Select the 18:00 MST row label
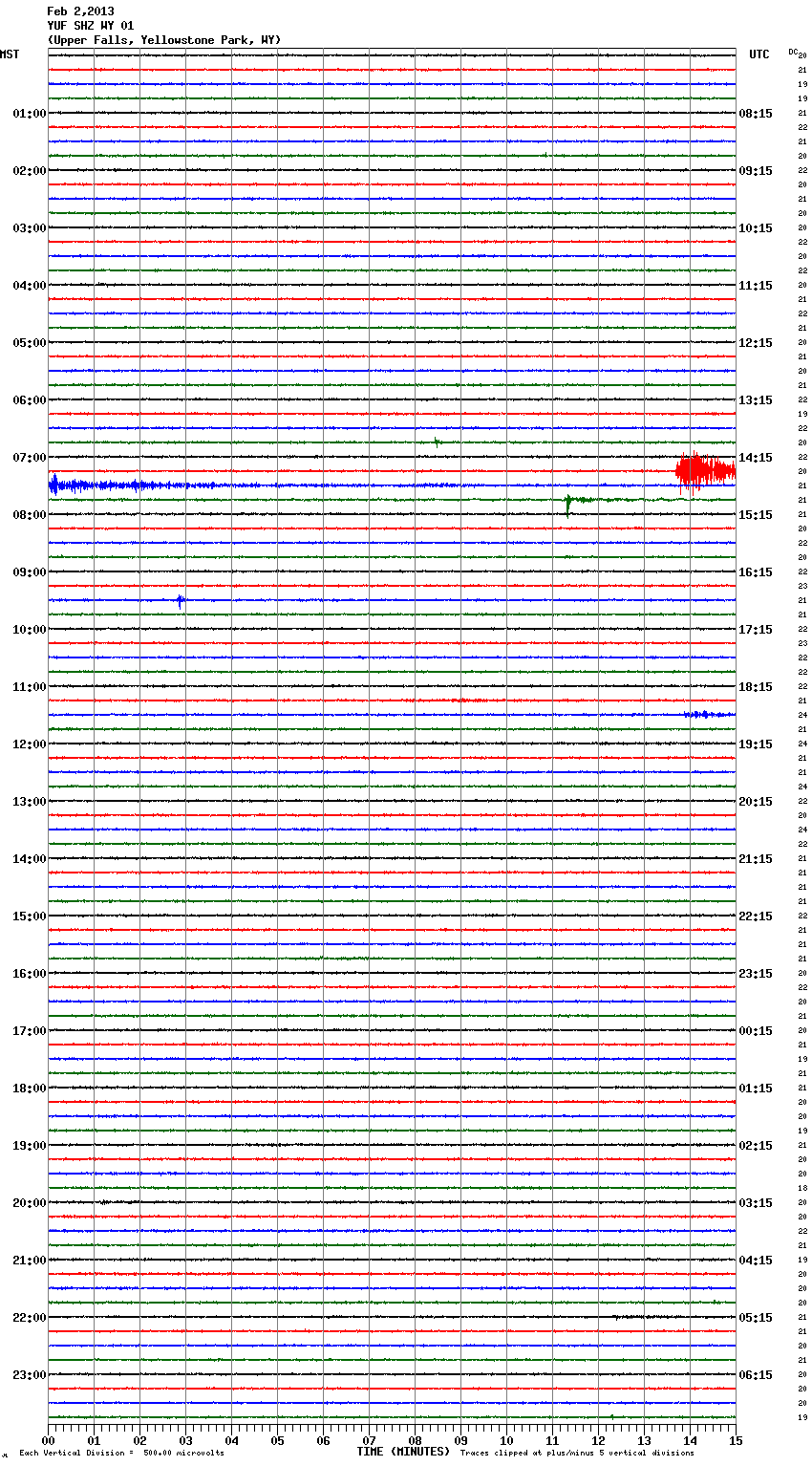This screenshot has height=1466, width=812. point(30,1089)
